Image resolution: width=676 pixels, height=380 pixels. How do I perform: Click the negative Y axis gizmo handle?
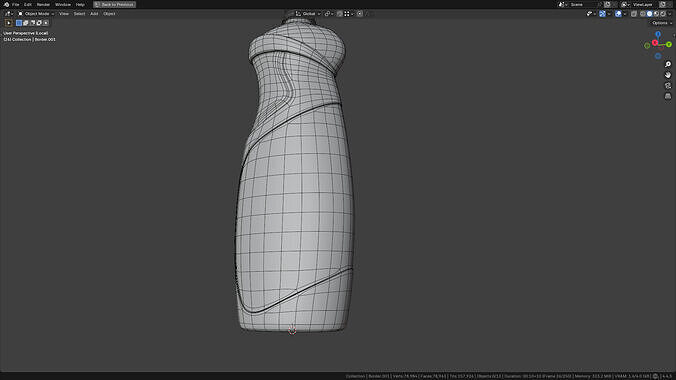pyautogui.click(x=647, y=45)
